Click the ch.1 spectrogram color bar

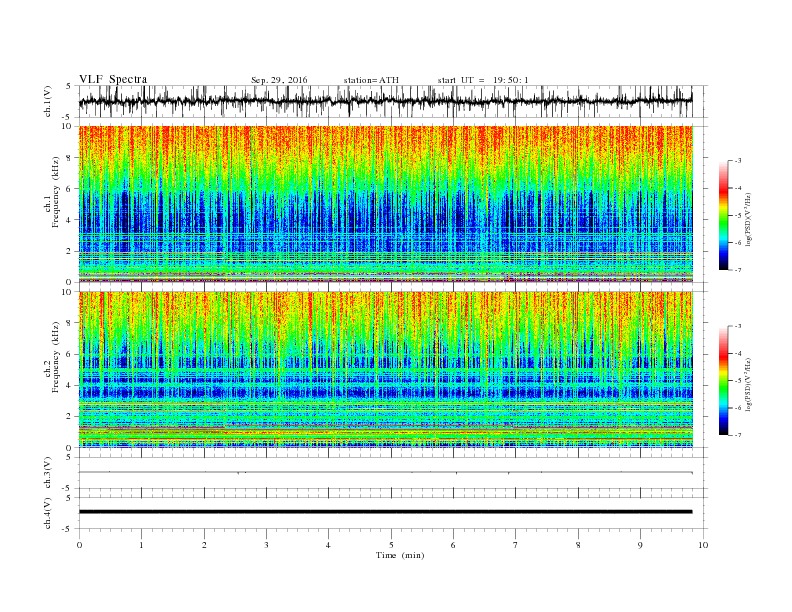tap(724, 215)
